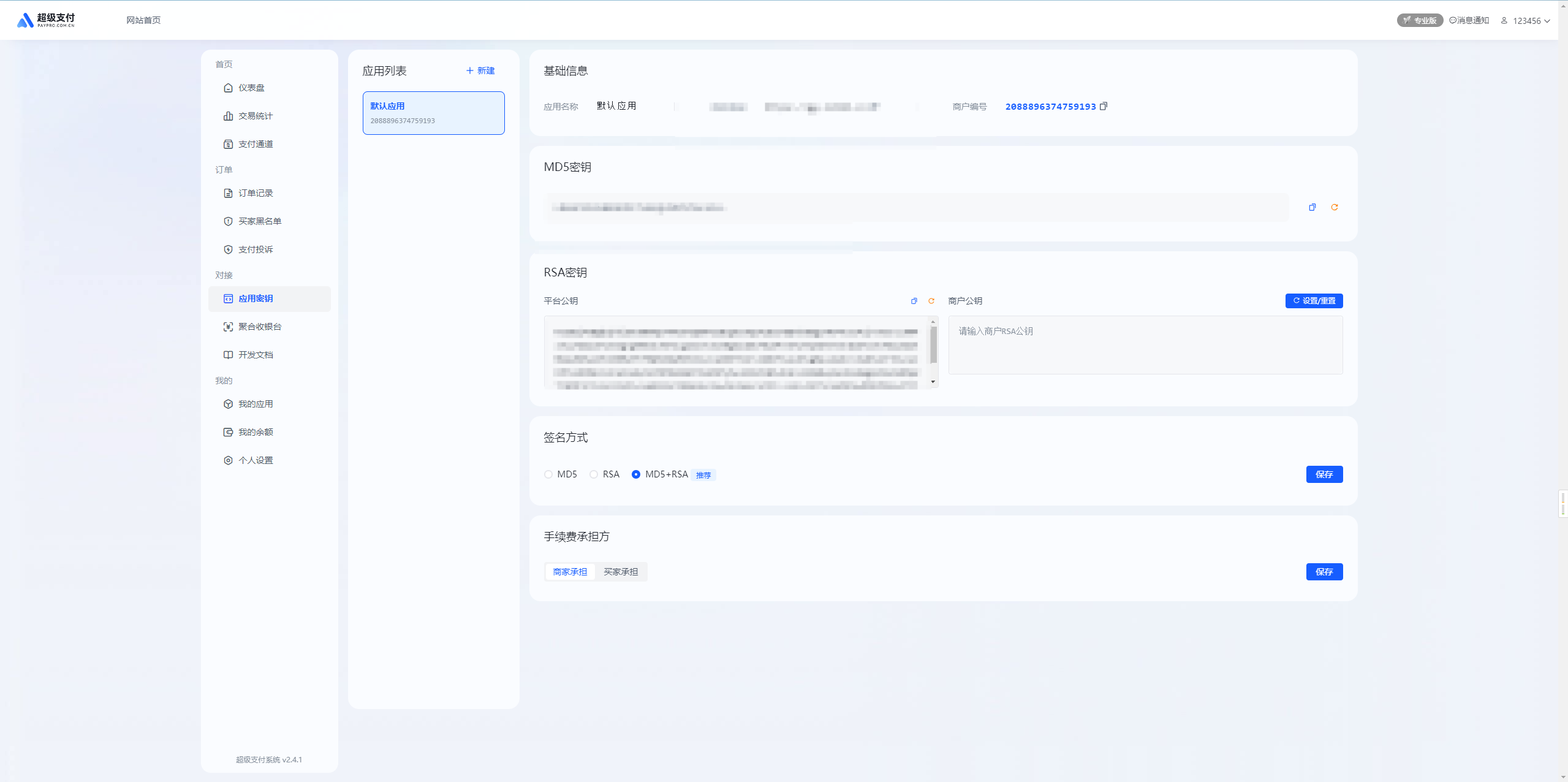
Task: Focus the merchant RSA public key field
Action: click(x=1145, y=345)
